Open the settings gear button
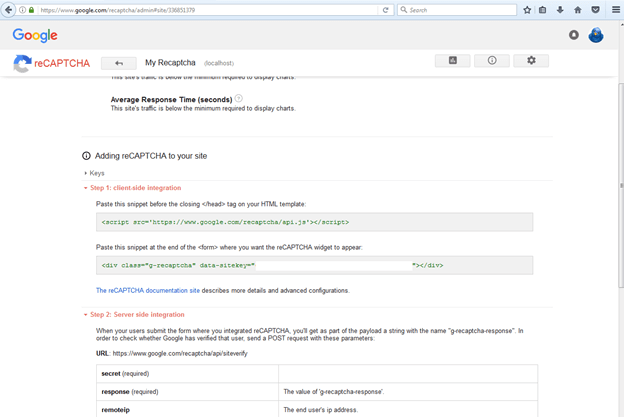 [531, 60]
